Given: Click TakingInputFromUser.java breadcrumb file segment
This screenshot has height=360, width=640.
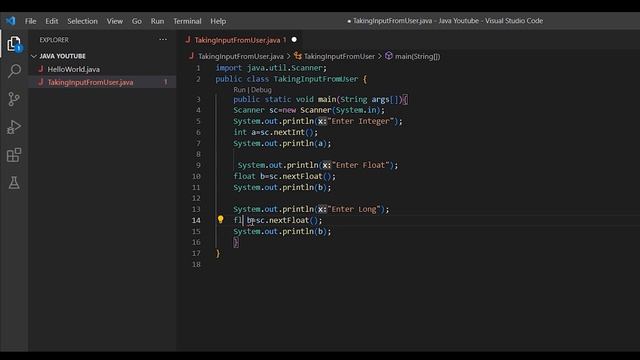Looking at the screenshot, I should pos(241,56).
